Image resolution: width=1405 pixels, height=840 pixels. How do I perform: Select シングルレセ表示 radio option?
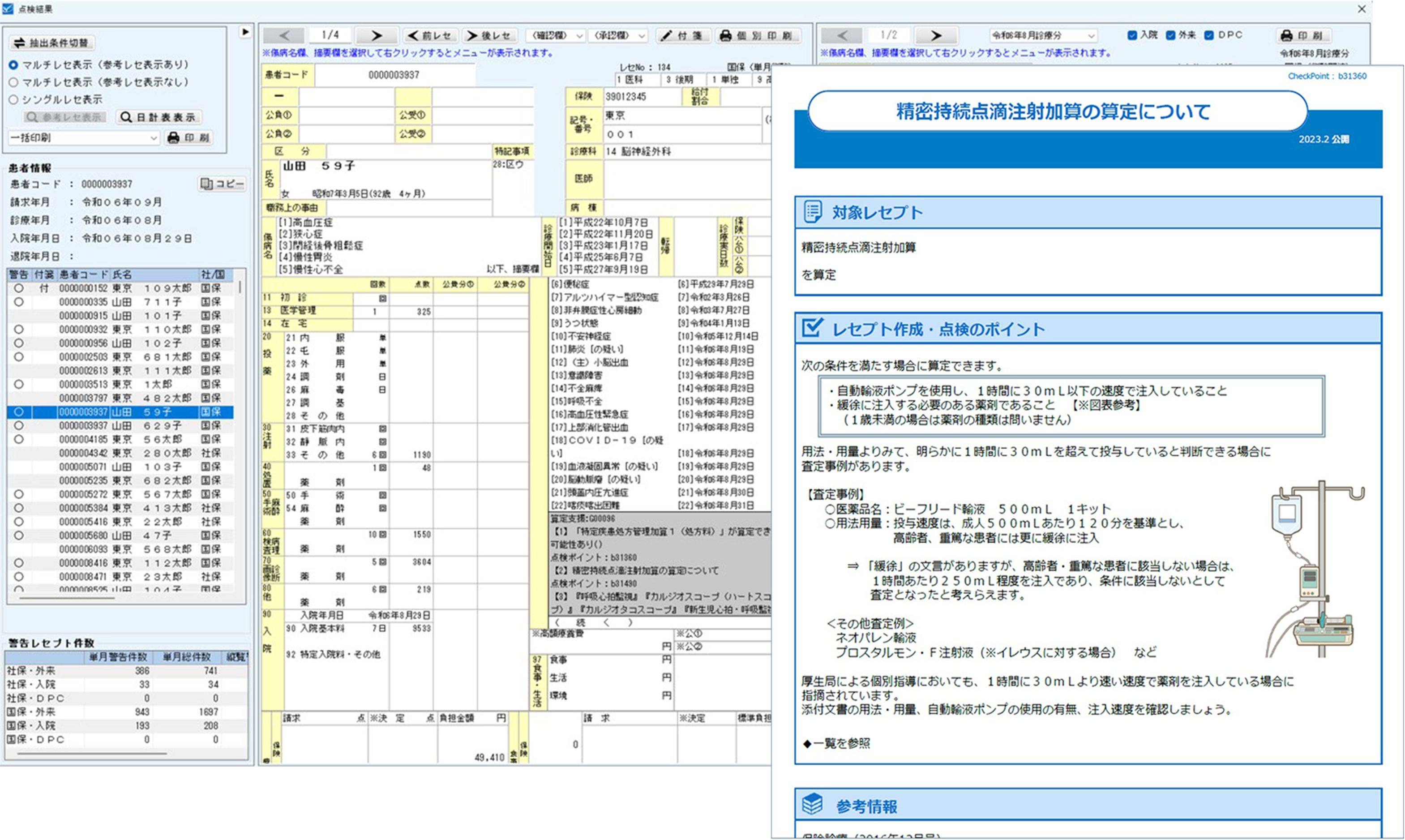point(13,99)
